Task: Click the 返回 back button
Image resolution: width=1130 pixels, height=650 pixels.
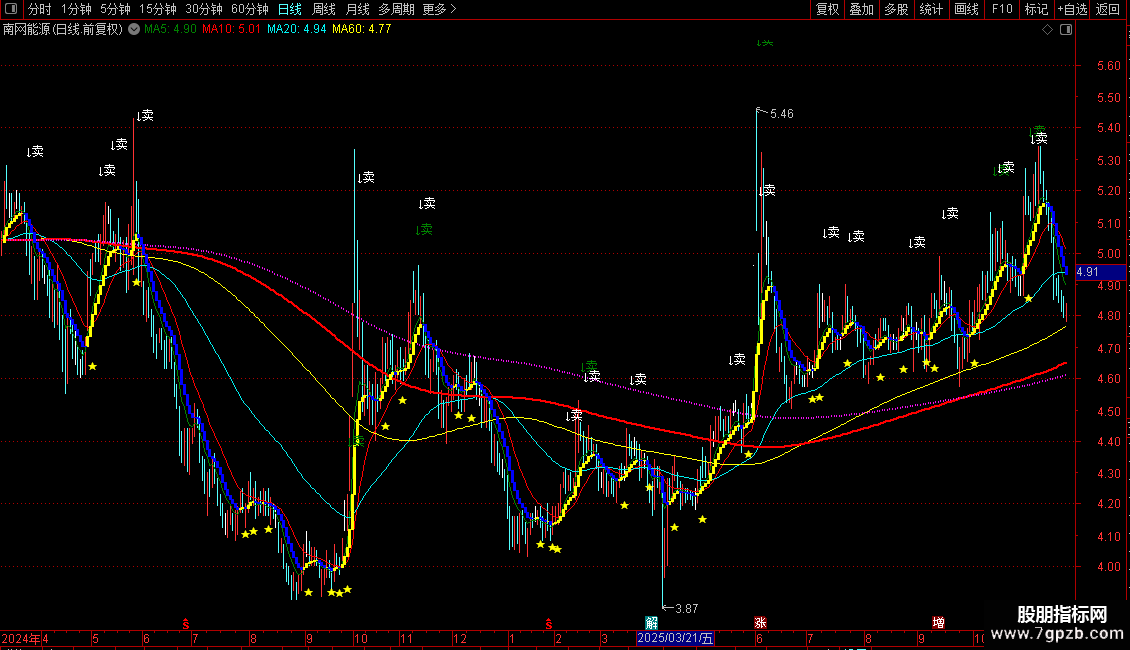Action: [1108, 9]
